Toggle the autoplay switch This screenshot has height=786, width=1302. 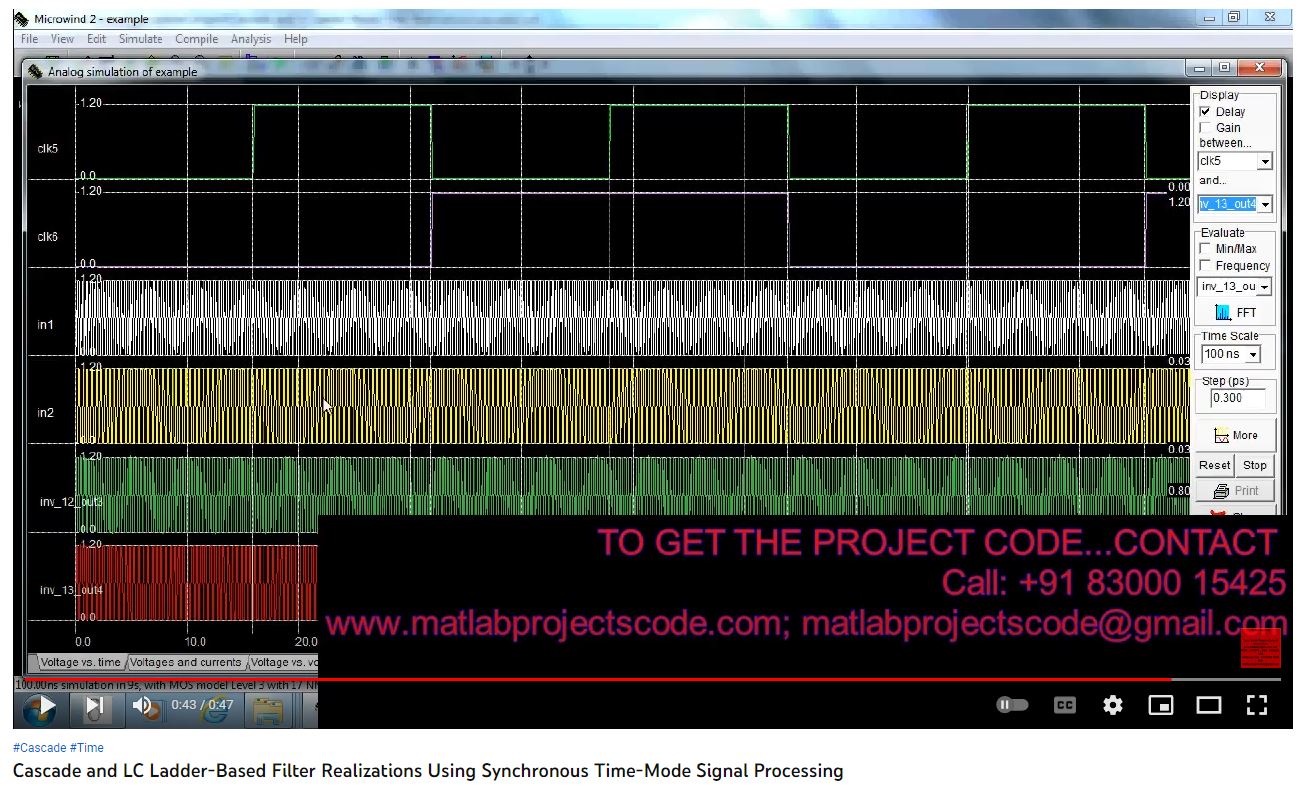1012,705
